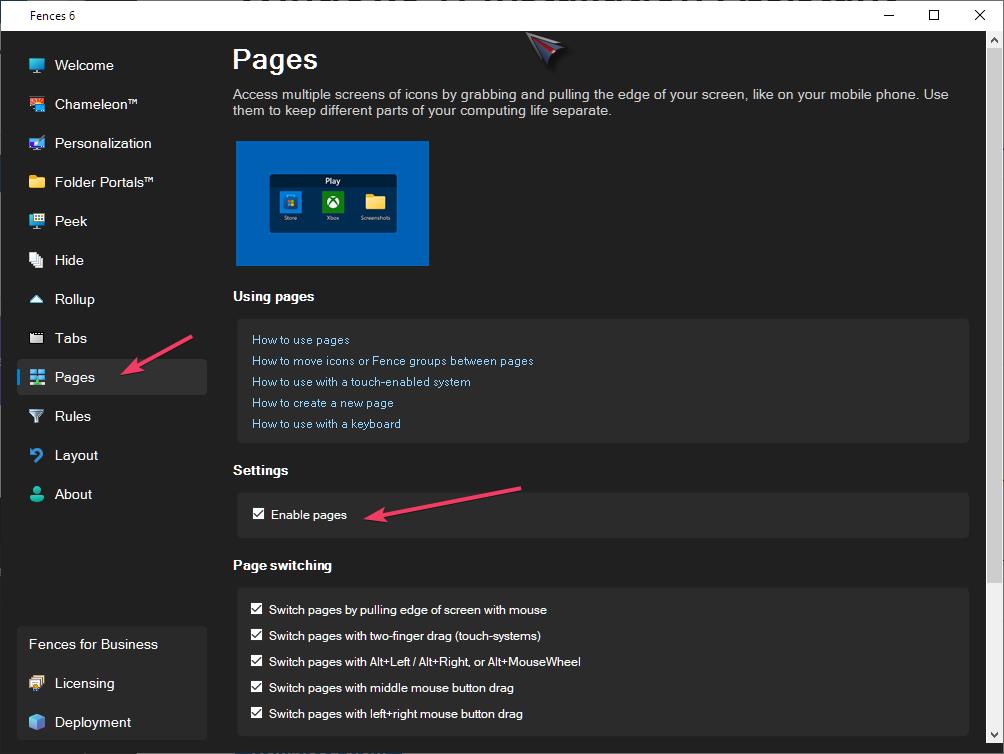1004x754 pixels.
Task: Toggle the Enable pages checkbox
Action: tap(259, 514)
